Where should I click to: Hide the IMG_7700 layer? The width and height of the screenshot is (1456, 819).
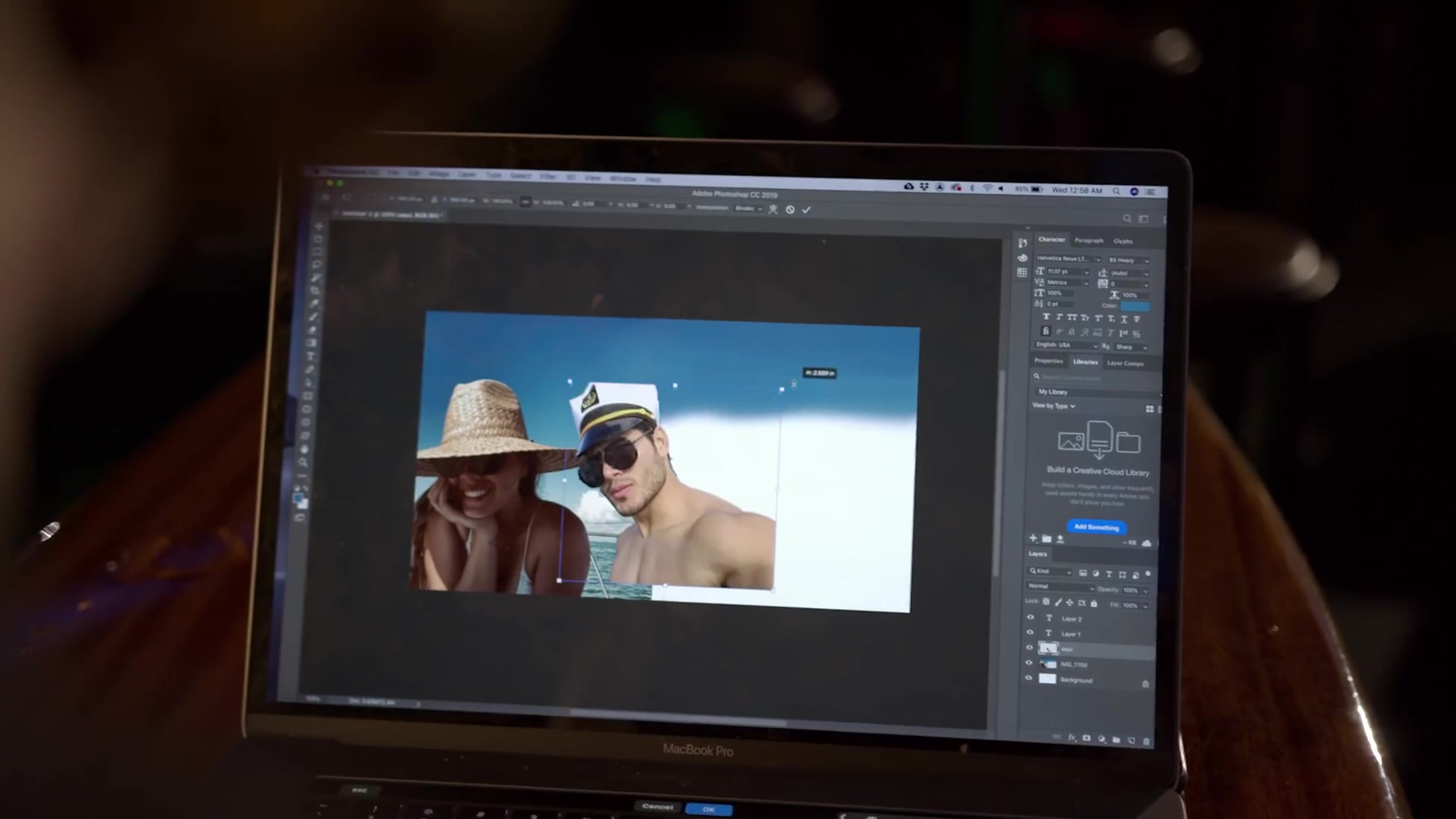click(1029, 663)
